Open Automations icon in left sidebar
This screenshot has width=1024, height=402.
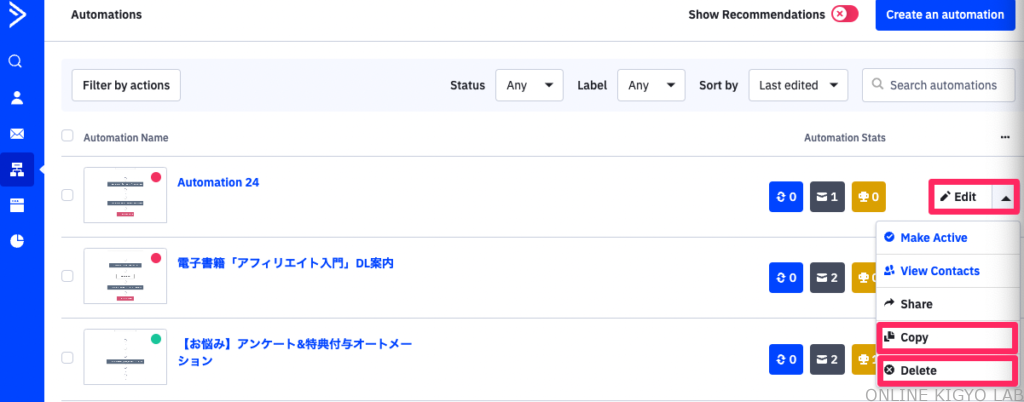16,170
